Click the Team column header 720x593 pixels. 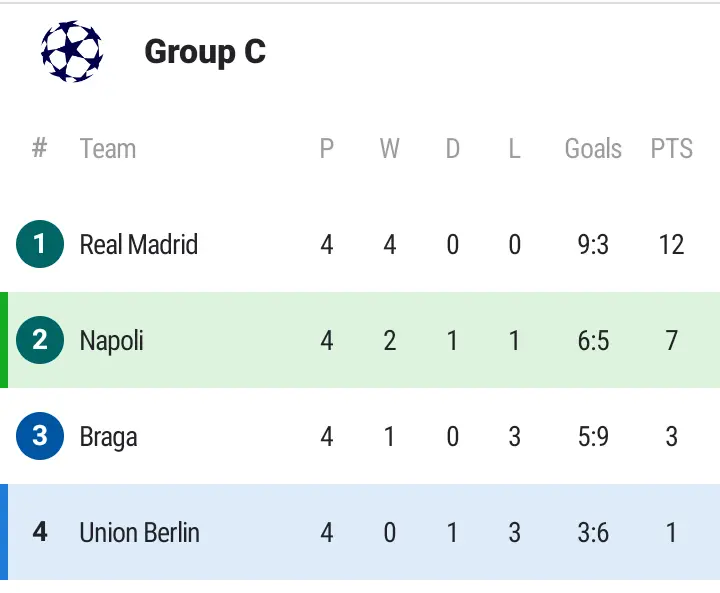[x=107, y=149]
